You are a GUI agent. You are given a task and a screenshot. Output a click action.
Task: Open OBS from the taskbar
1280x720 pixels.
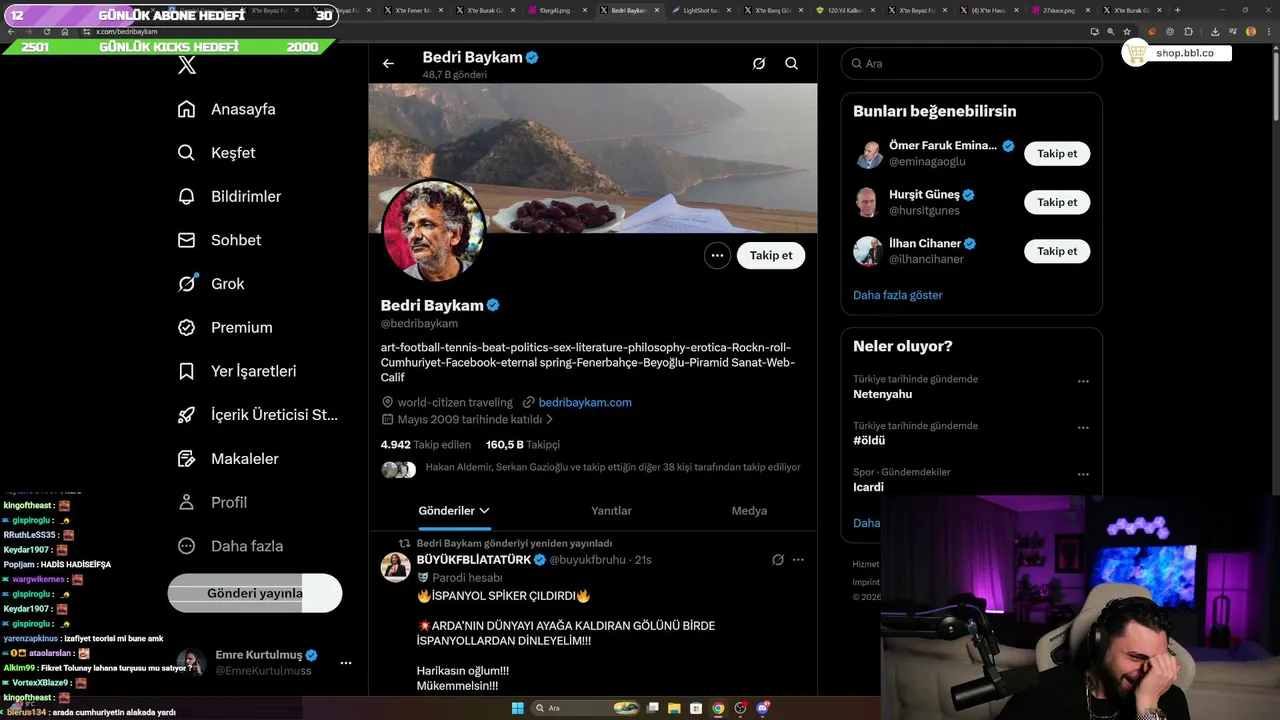click(x=741, y=708)
